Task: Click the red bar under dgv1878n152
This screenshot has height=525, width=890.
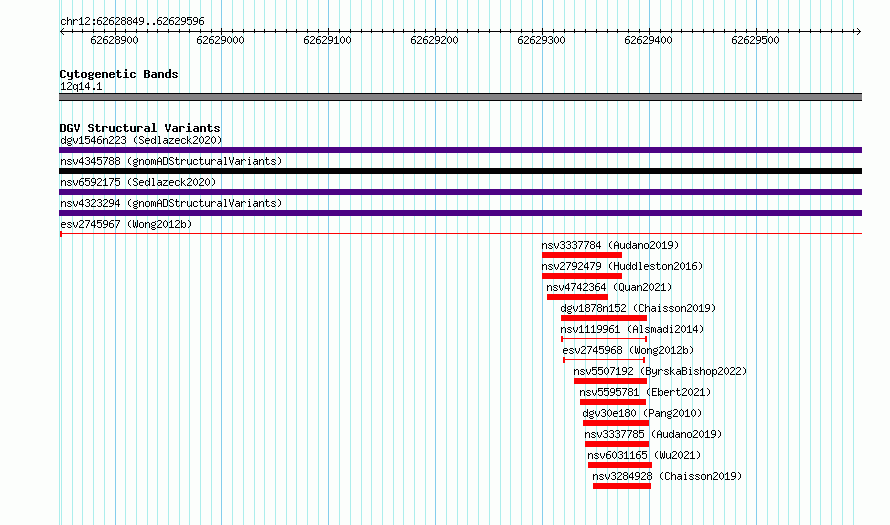Action: [604, 318]
